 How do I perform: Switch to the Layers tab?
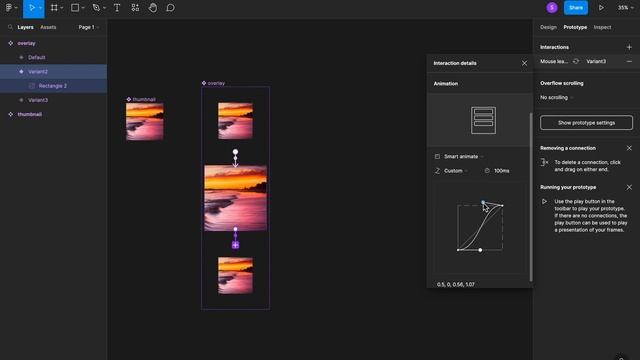[25, 27]
